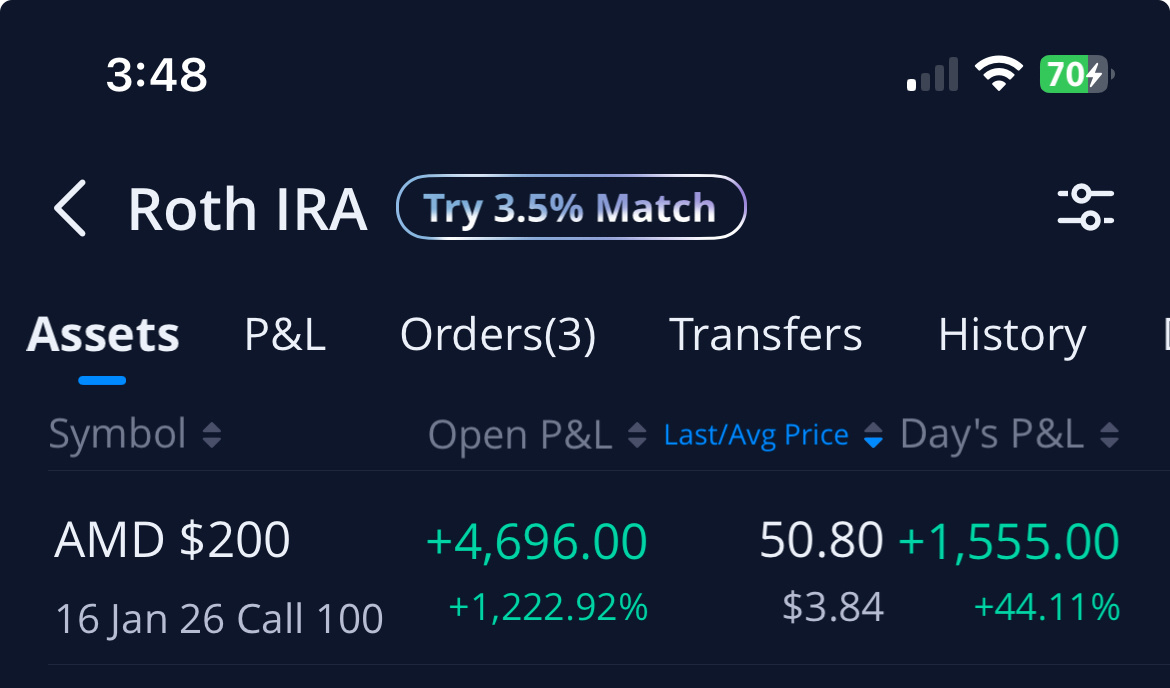Tap the cellular signal bars icon
1170x688 pixels.
pyautogui.click(x=932, y=75)
